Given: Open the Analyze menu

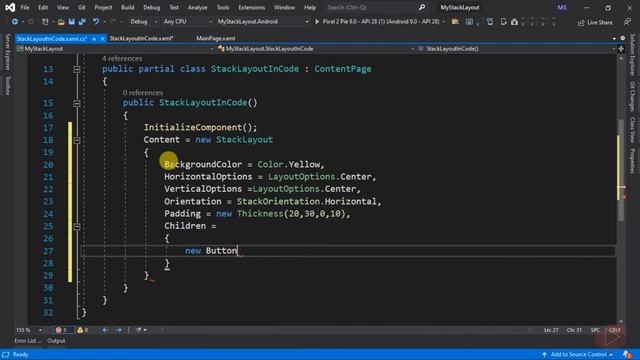Looking at the screenshot, I should coord(198,7).
